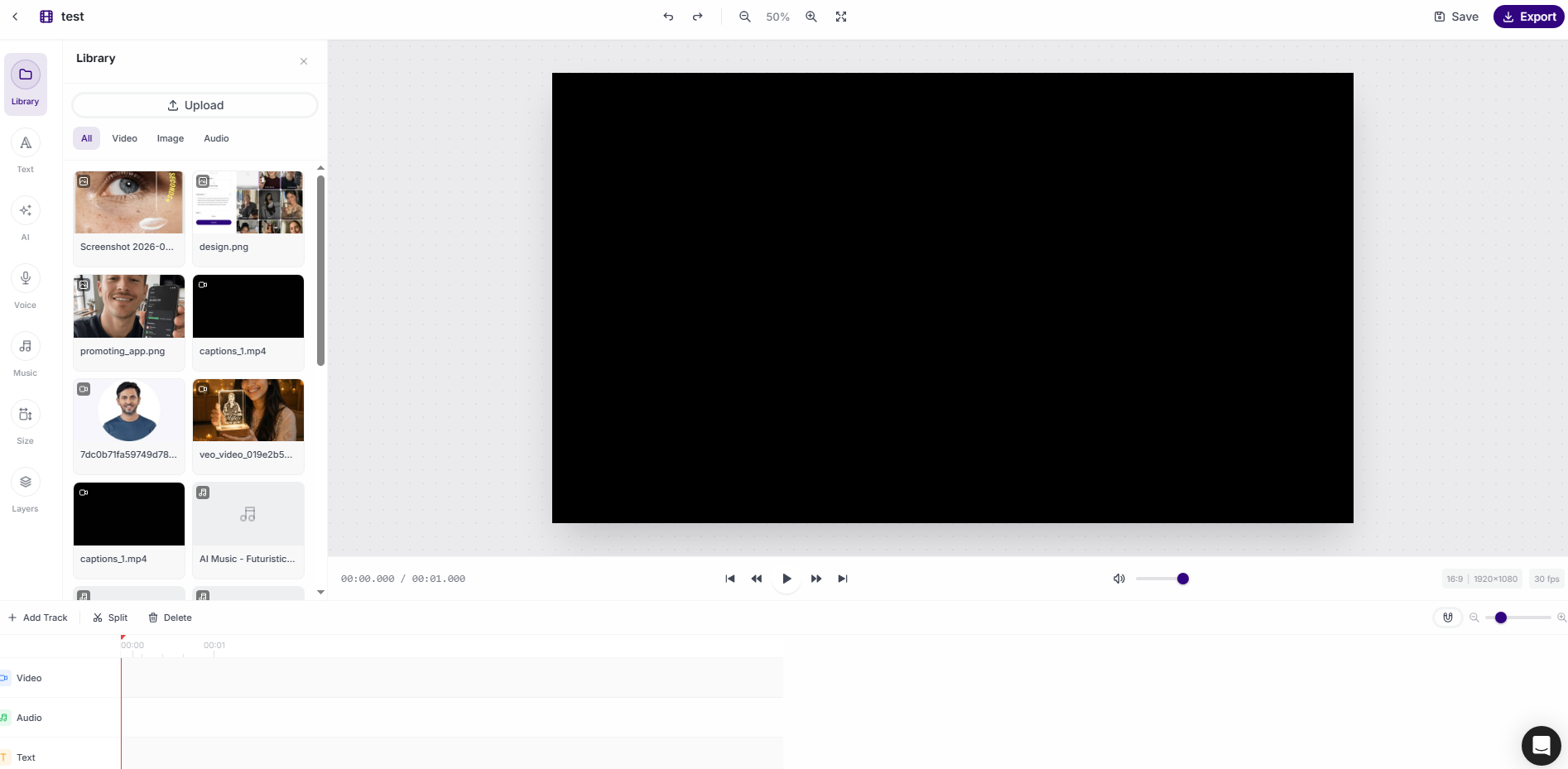Viewport: 1568px width, 769px height.
Task: Select the promoting_app.png thumbnail
Action: 129,306
